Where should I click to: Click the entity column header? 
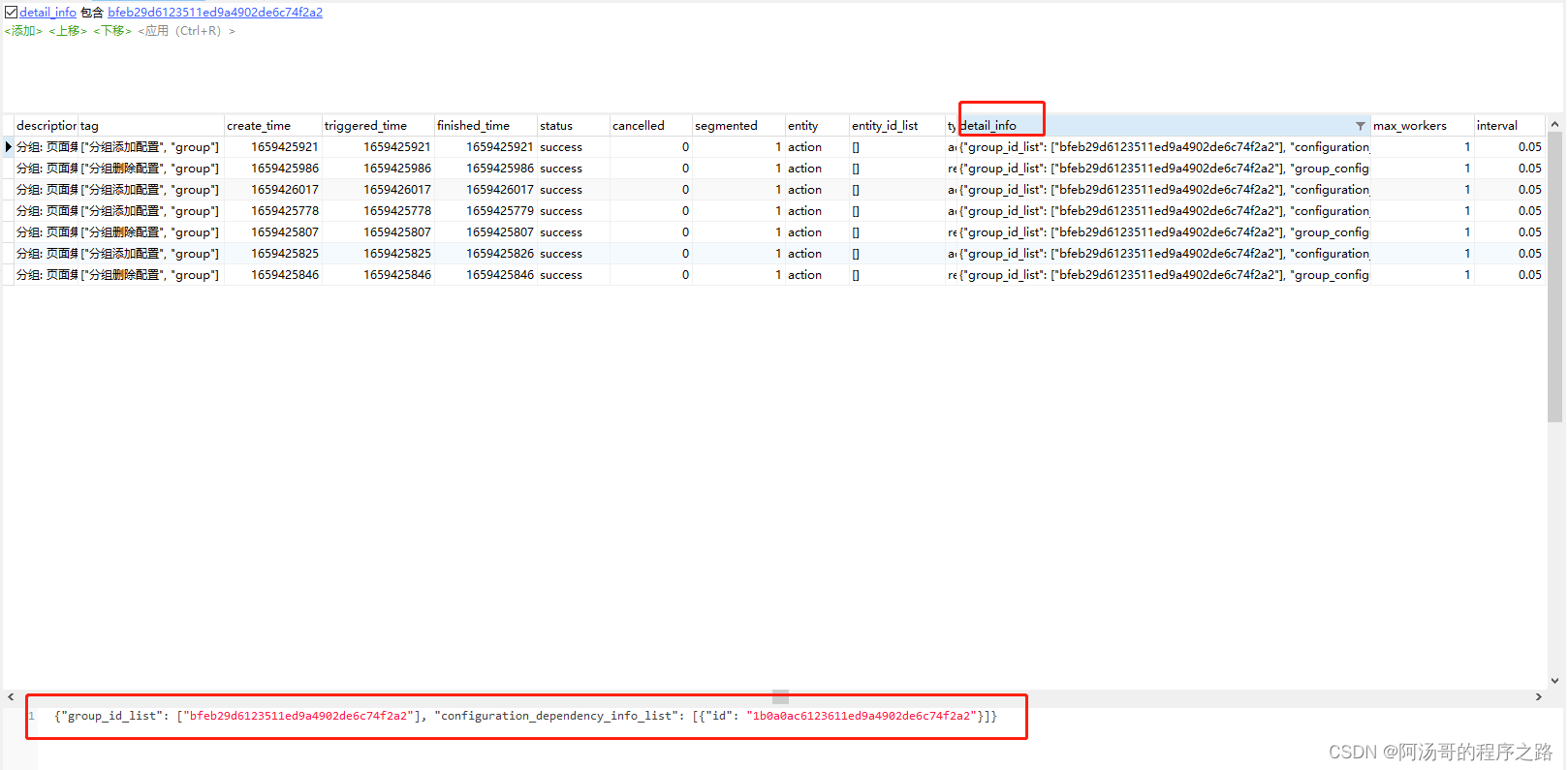pos(817,126)
